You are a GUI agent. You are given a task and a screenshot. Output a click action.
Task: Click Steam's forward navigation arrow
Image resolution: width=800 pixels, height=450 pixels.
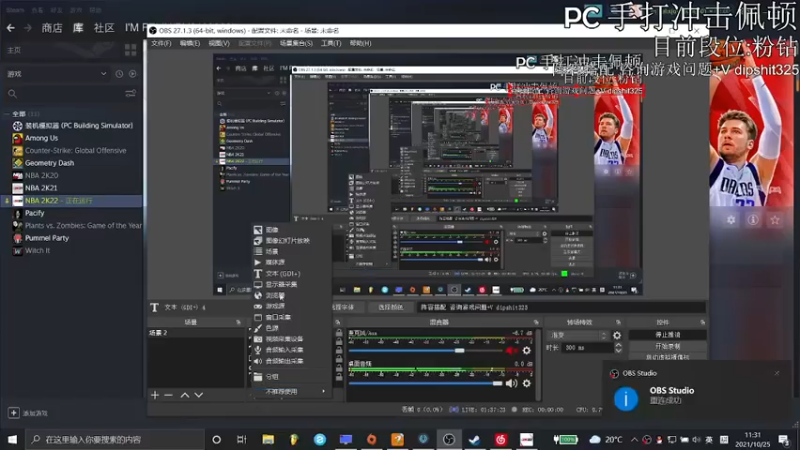coord(28,28)
